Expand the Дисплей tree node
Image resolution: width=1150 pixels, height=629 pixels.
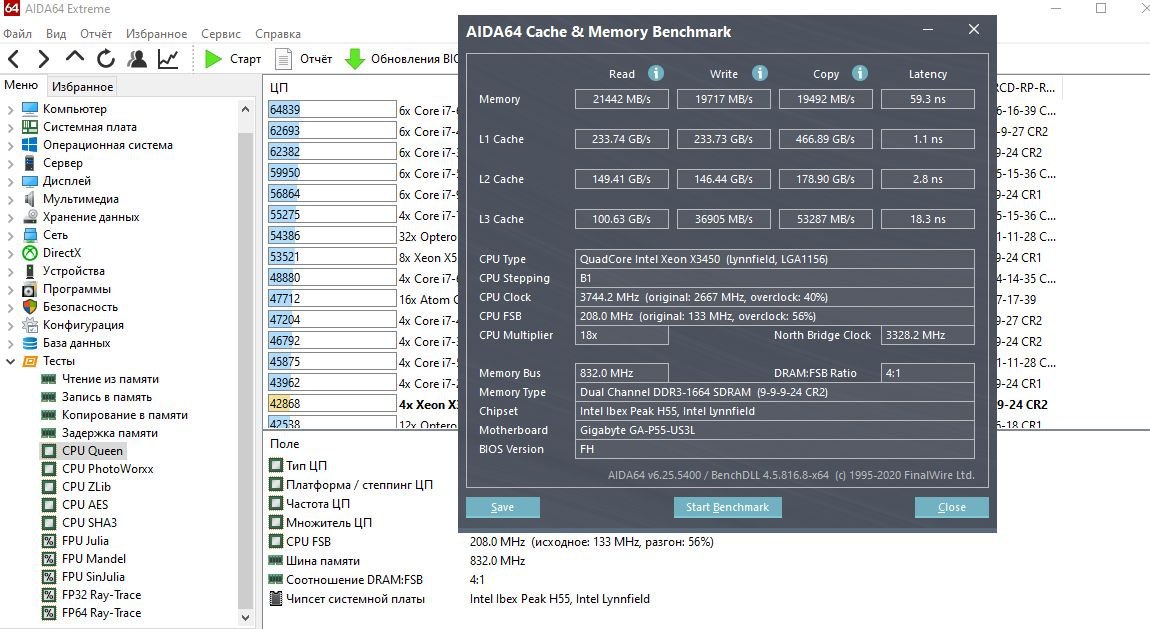(x=10, y=180)
